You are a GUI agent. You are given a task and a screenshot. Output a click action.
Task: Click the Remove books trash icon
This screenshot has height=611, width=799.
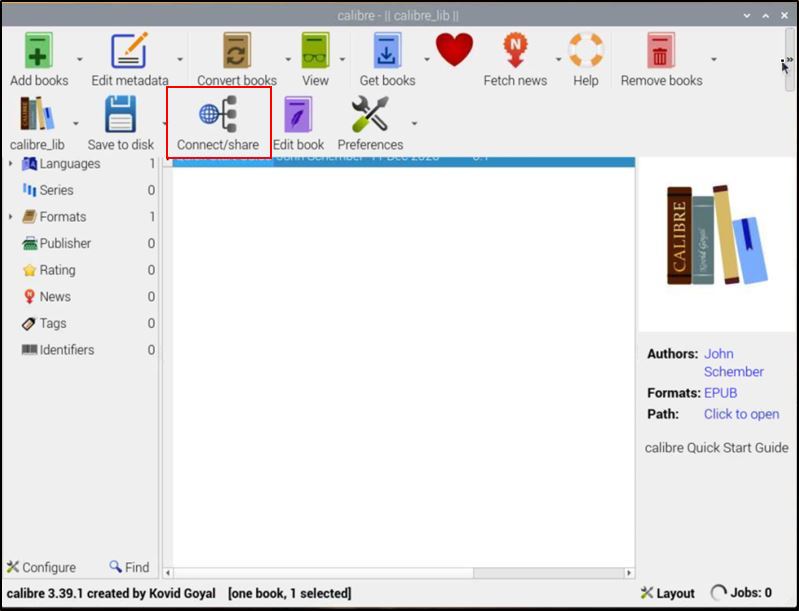(x=660, y=50)
